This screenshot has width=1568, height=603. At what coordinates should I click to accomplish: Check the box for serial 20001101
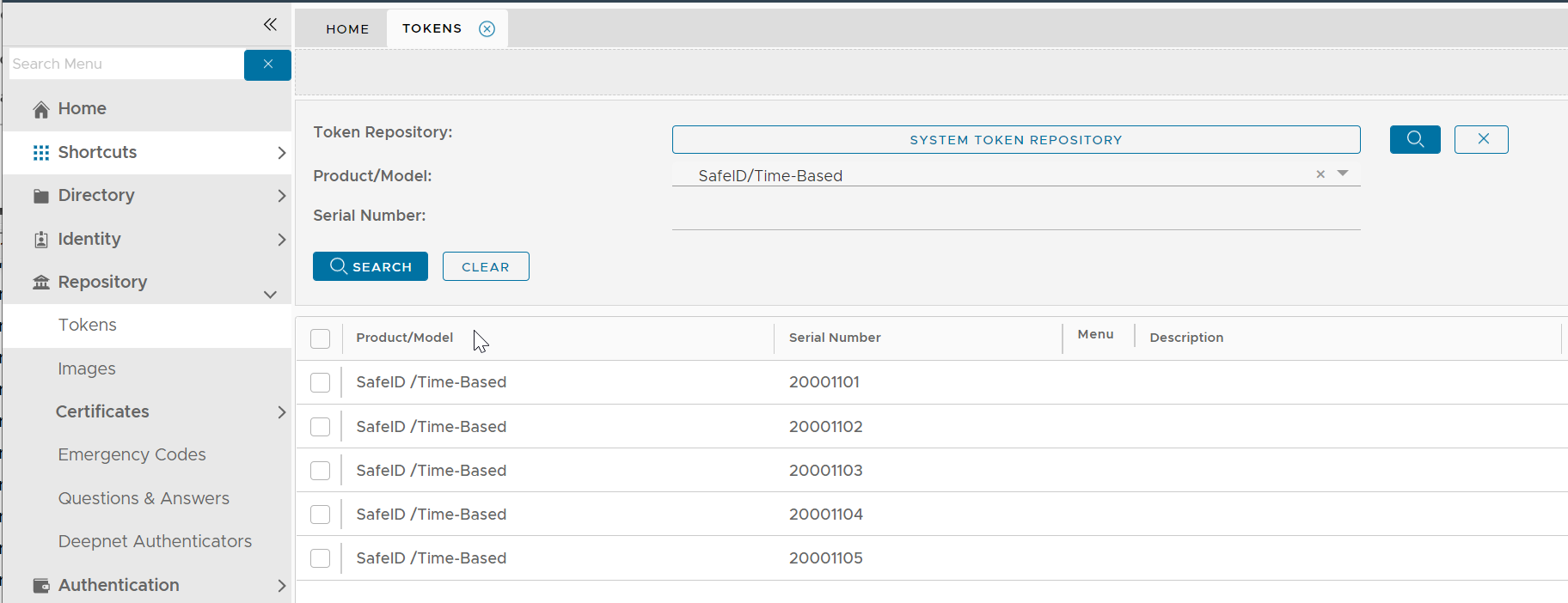[x=320, y=382]
